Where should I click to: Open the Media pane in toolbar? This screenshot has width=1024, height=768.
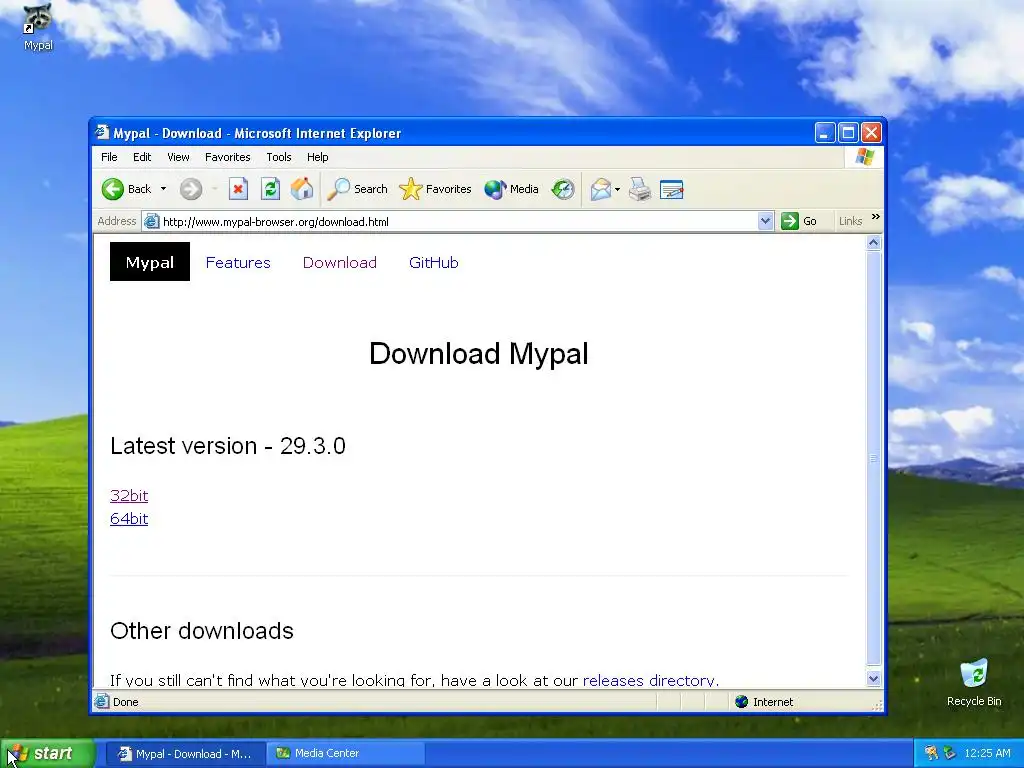511,189
